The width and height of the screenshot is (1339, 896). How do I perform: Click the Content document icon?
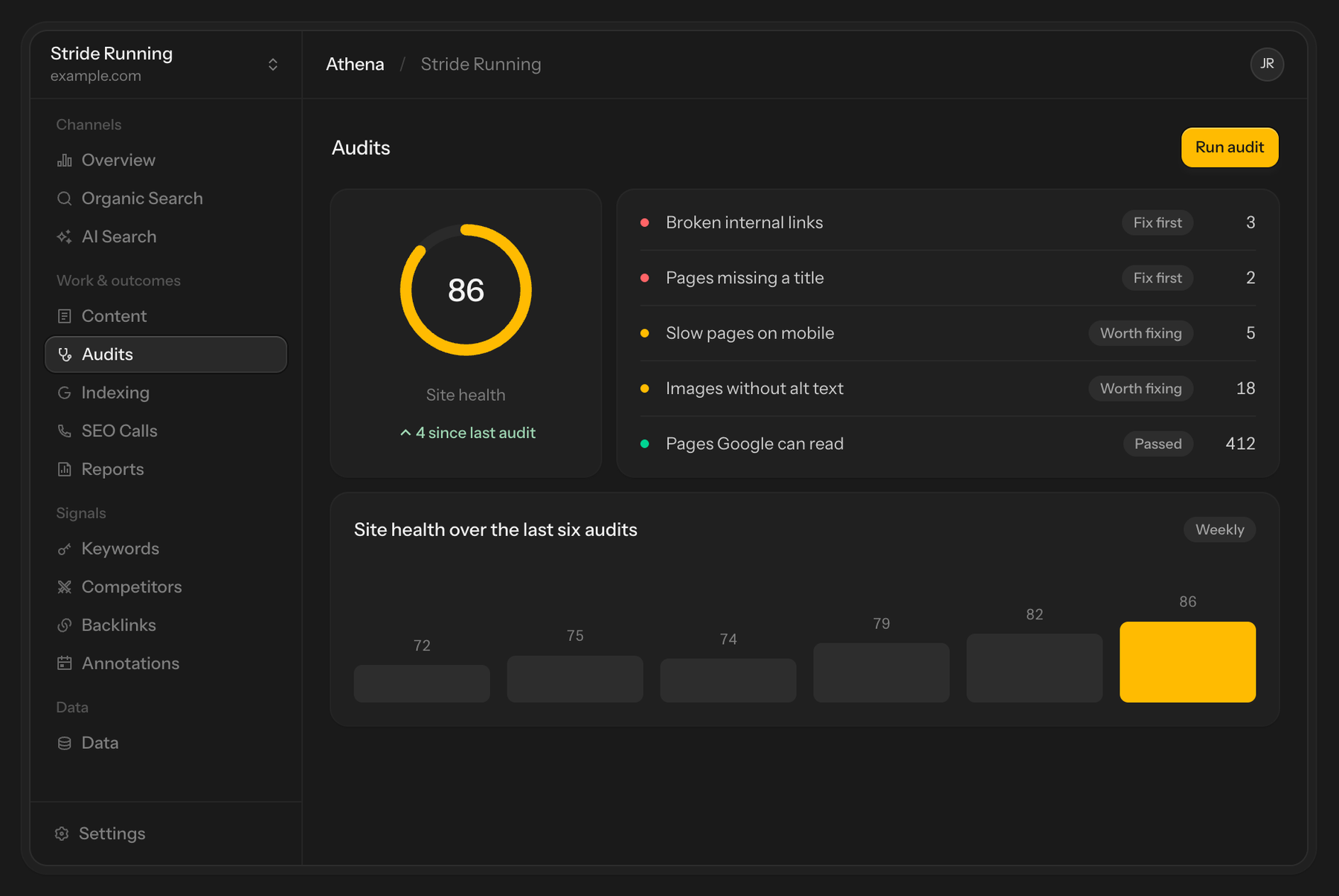(x=65, y=316)
